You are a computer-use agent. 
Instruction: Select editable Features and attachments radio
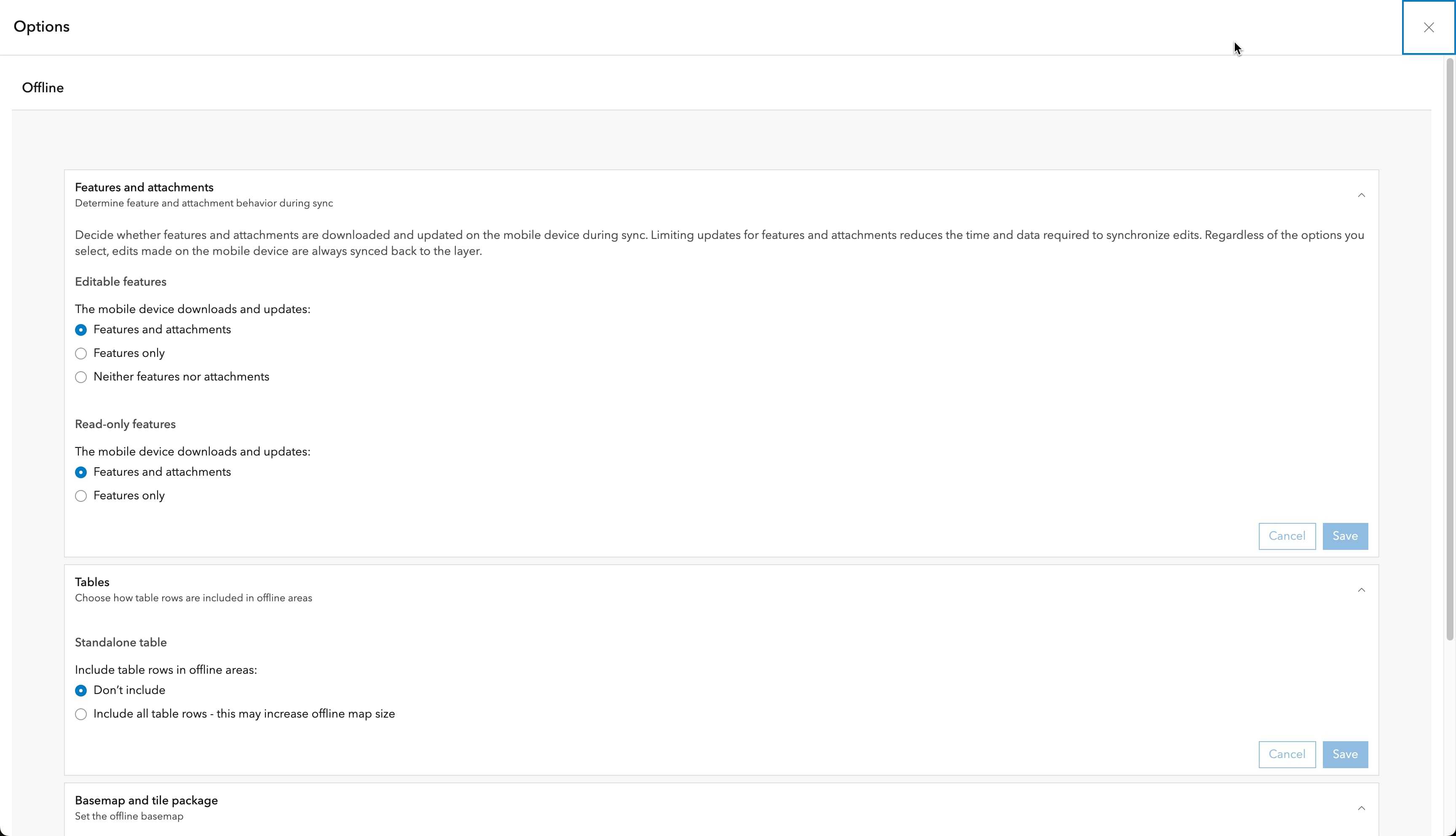point(81,330)
